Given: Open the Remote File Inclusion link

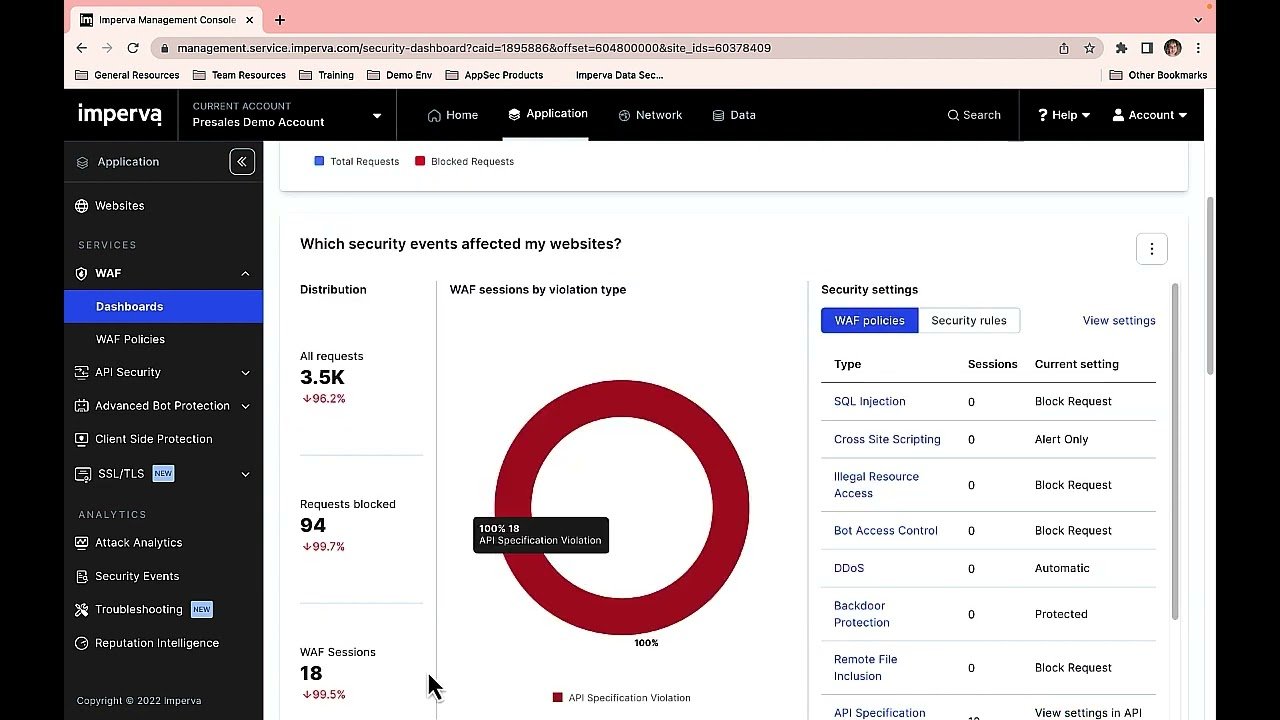Looking at the screenshot, I should (866, 668).
